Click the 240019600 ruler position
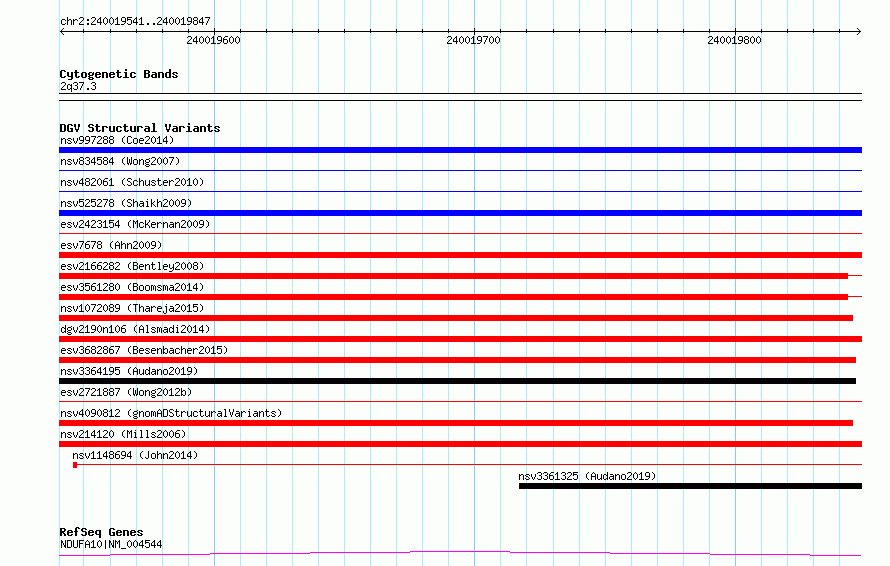This screenshot has width=890, height=566. point(213,40)
